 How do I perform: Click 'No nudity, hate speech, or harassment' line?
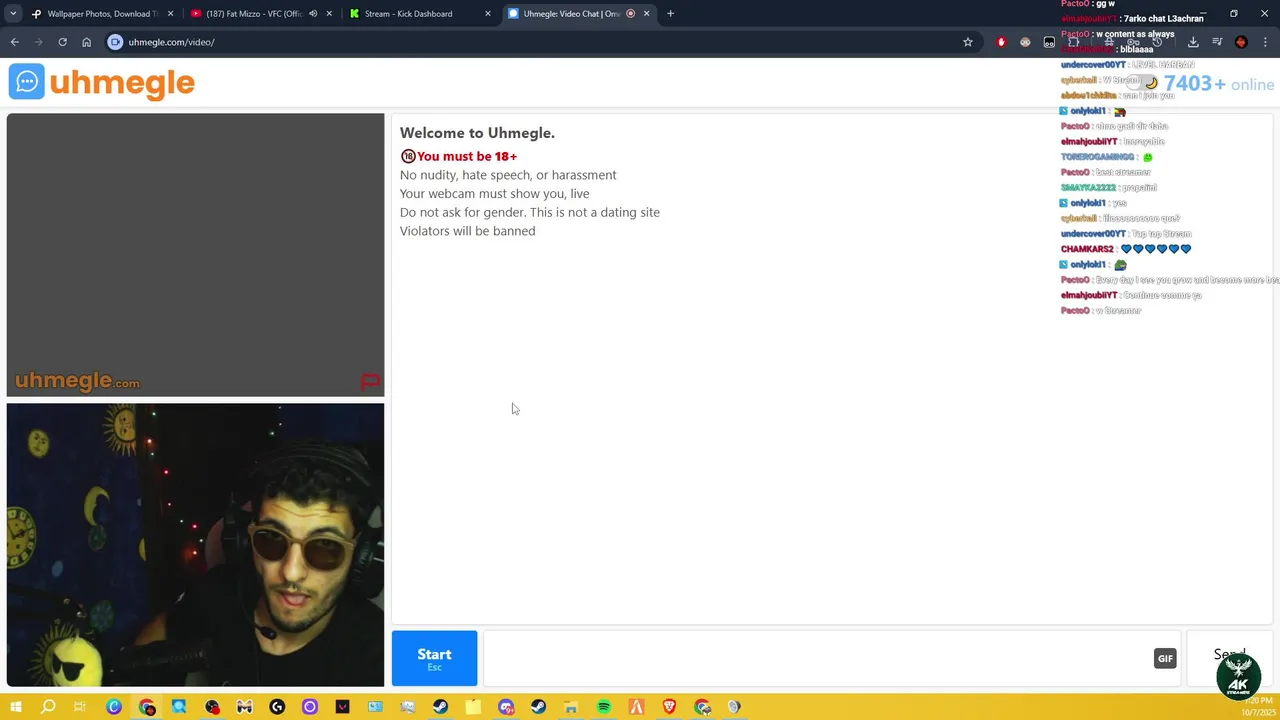(x=508, y=175)
